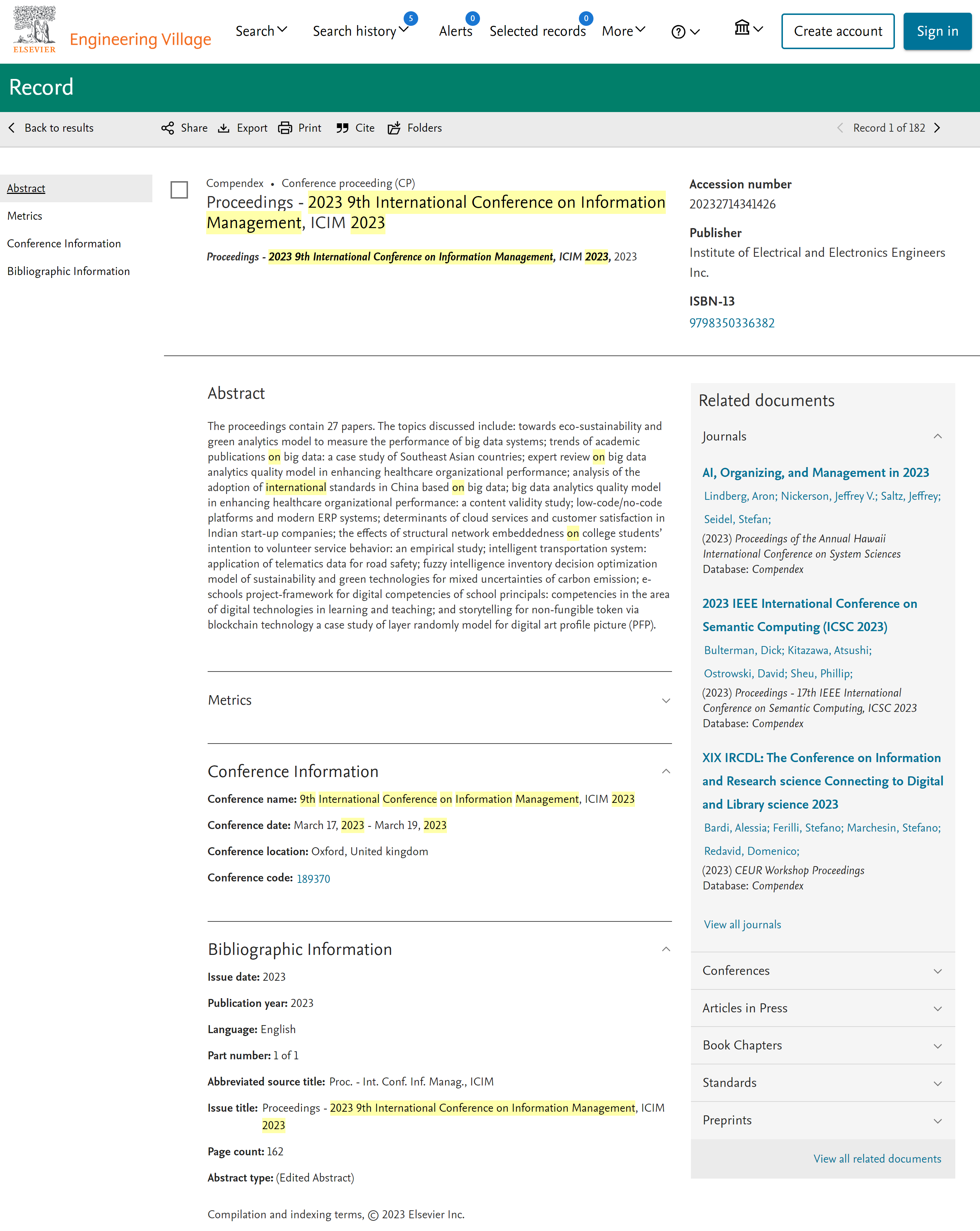Open the Share icon in toolbar
The width and height of the screenshot is (980, 1231).
[167, 128]
